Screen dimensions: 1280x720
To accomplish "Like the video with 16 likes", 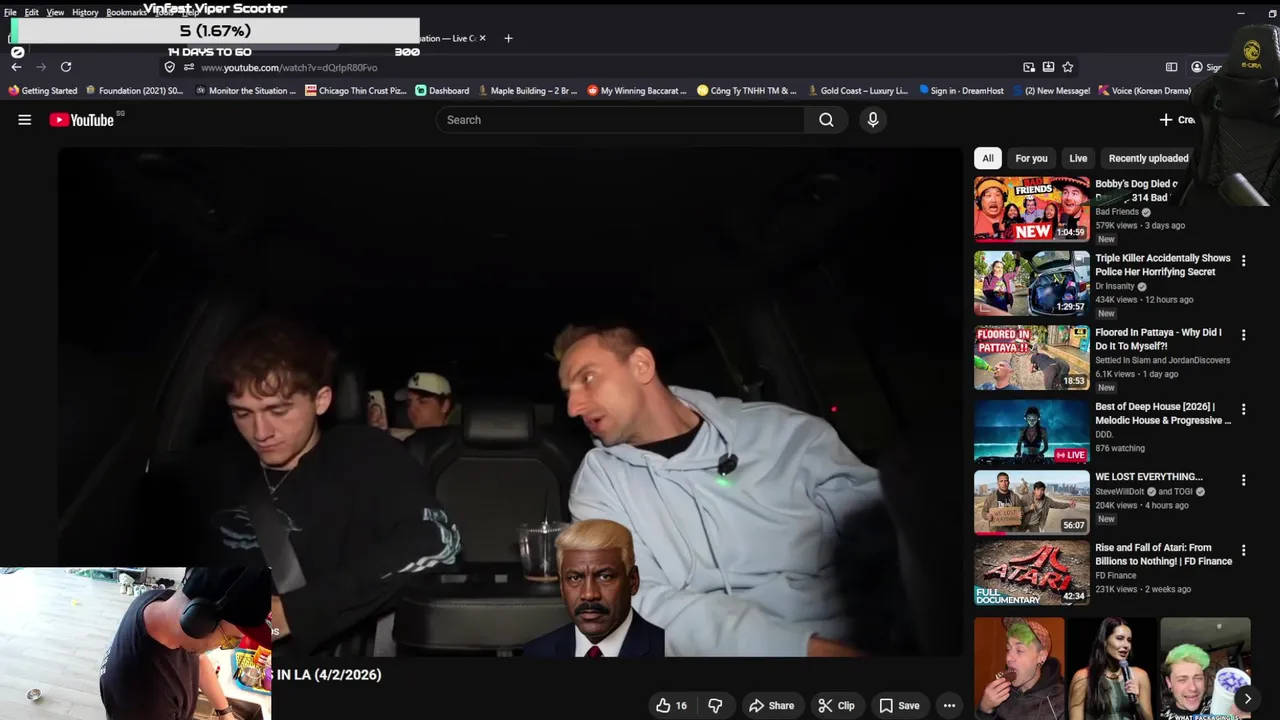I will click(671, 706).
